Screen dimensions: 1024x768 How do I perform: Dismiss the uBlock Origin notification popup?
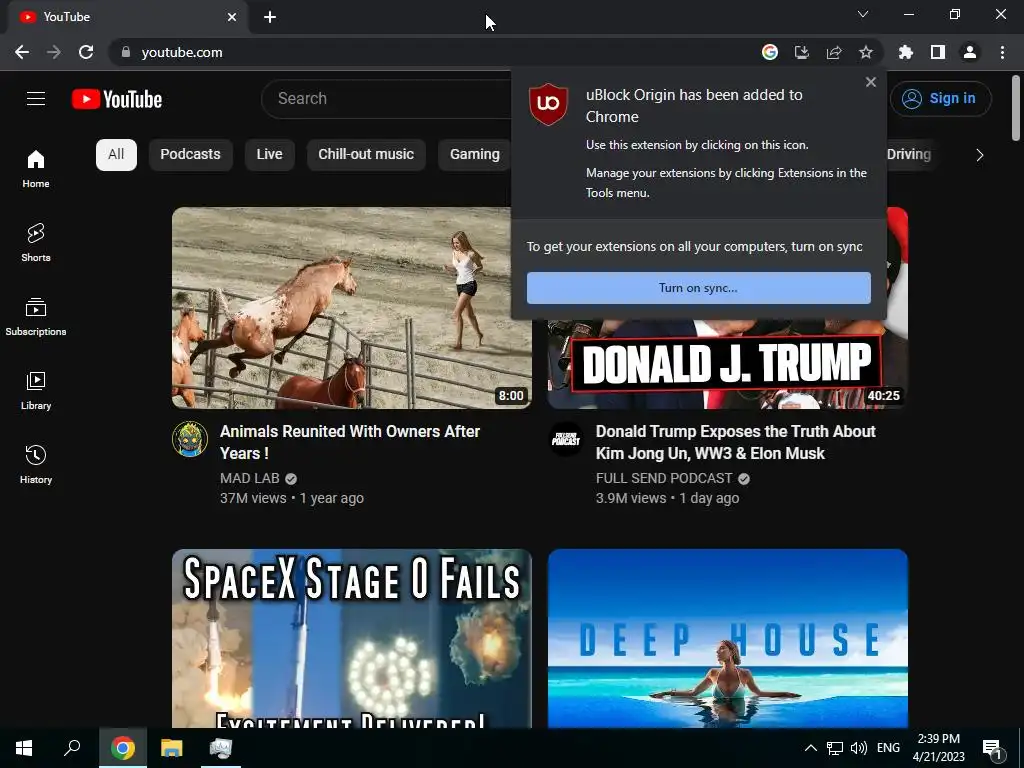coord(871,82)
